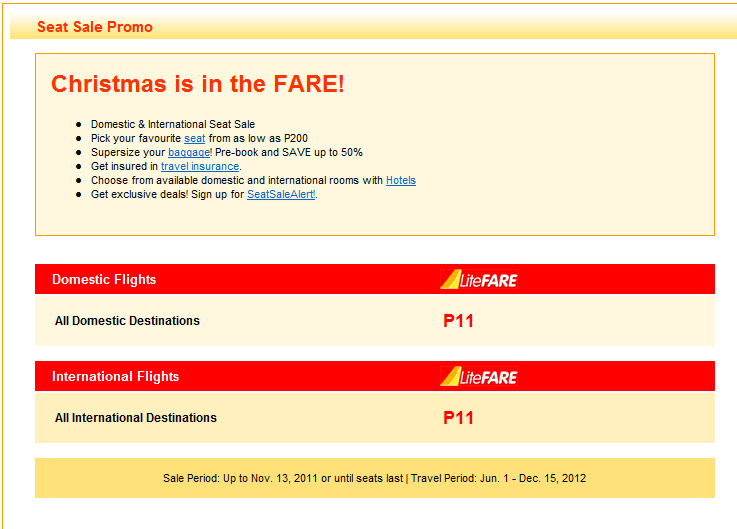Screen dimensions: 737x529
Task: Follow the 'travel insurance' link
Action: point(200,166)
